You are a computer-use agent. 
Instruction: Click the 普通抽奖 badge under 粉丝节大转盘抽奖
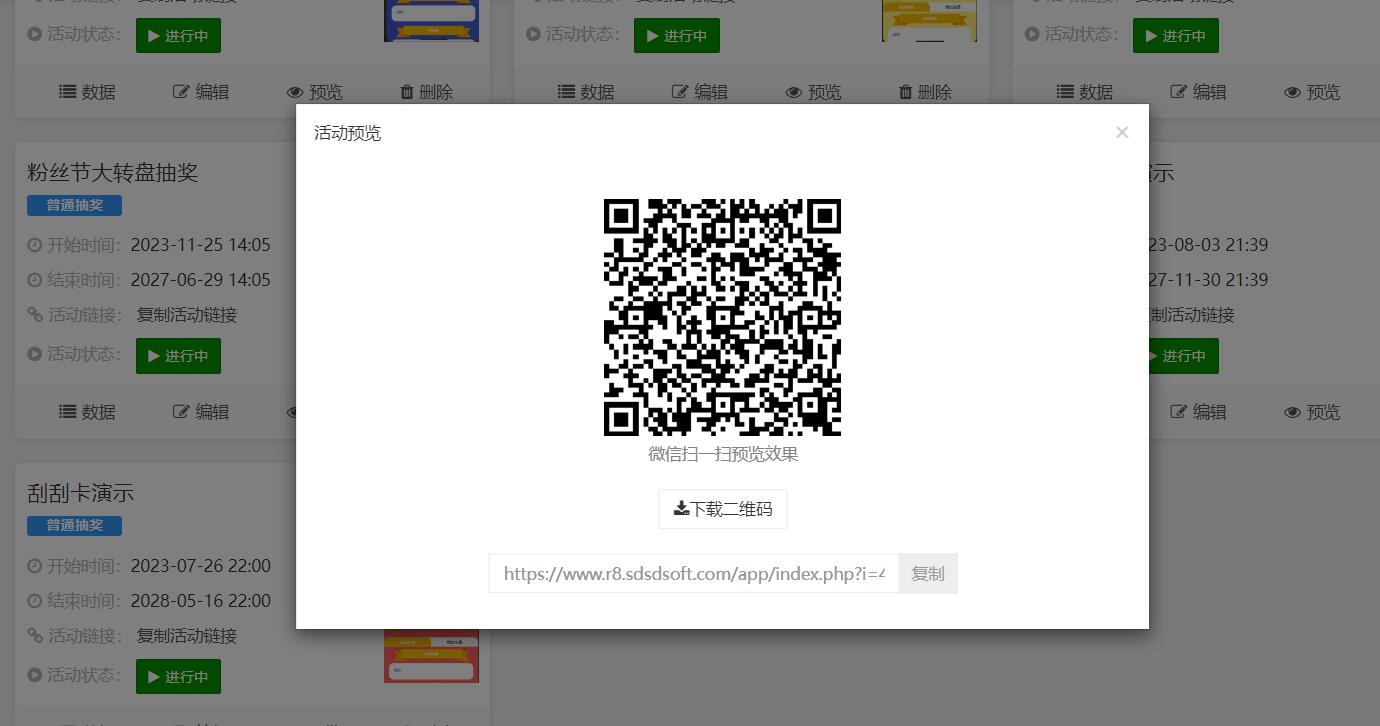coord(74,205)
